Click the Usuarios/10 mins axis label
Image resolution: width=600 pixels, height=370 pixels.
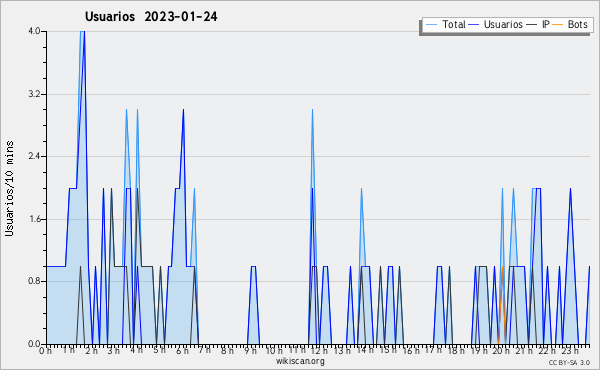[x=9, y=188]
